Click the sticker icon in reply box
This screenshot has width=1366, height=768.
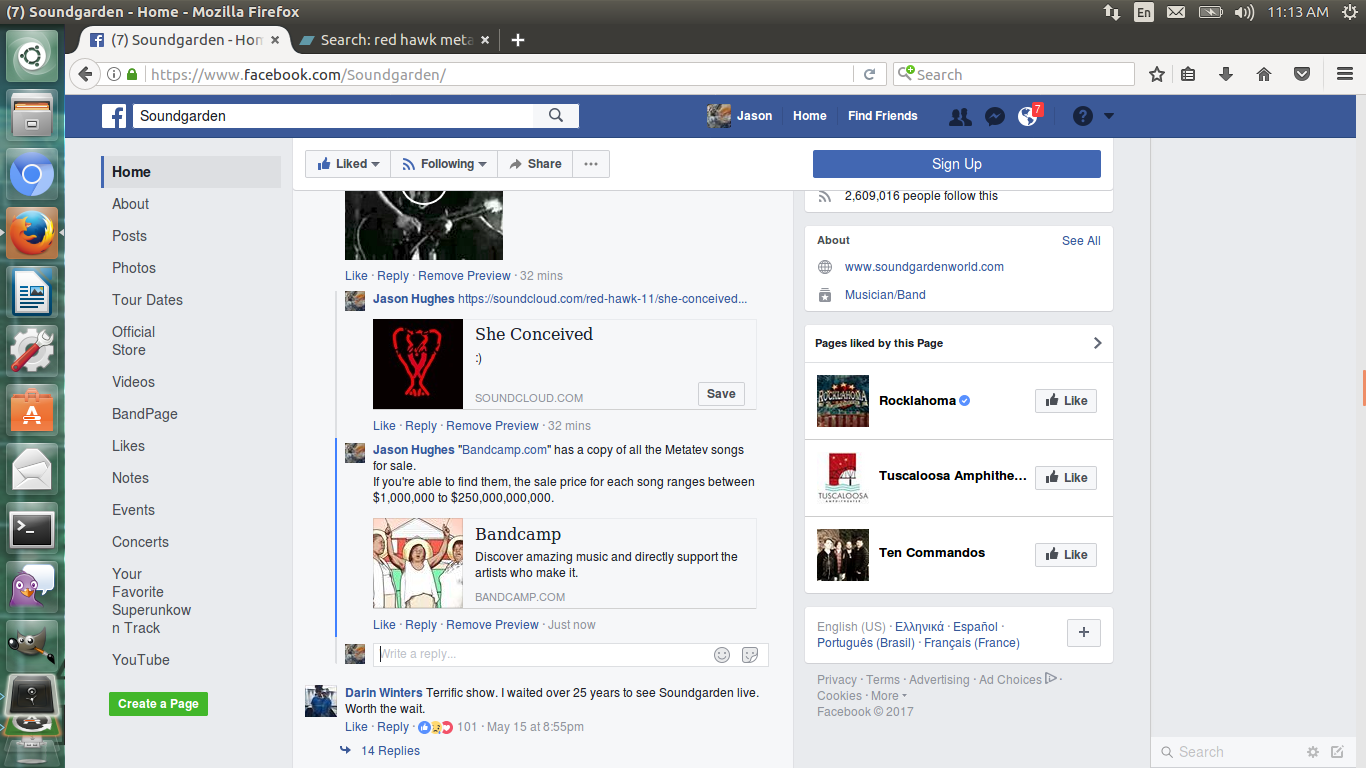click(x=750, y=655)
